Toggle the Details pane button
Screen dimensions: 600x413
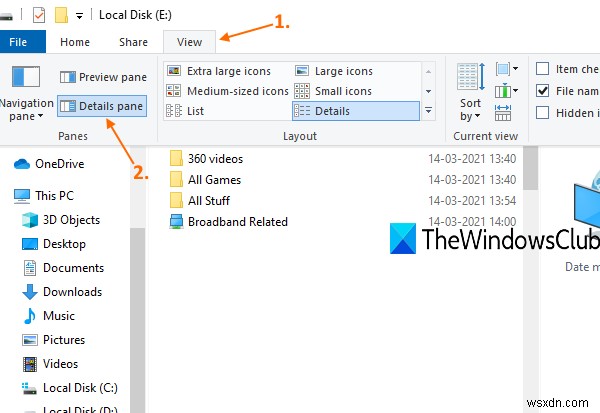102,106
